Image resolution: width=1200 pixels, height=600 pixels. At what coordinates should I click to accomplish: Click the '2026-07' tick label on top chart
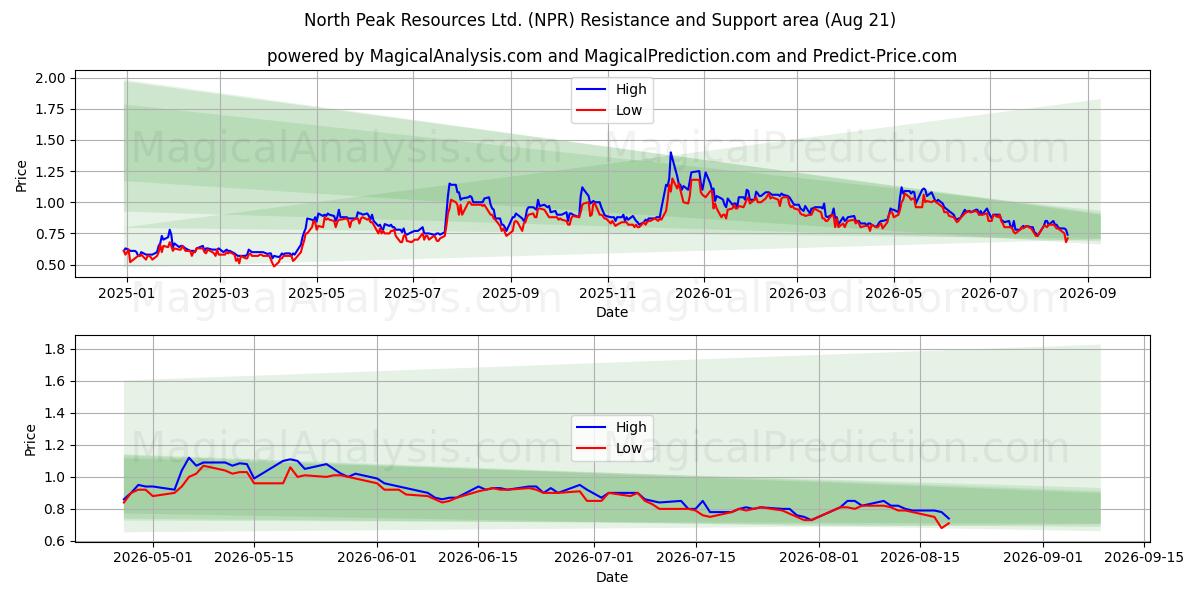[990, 294]
